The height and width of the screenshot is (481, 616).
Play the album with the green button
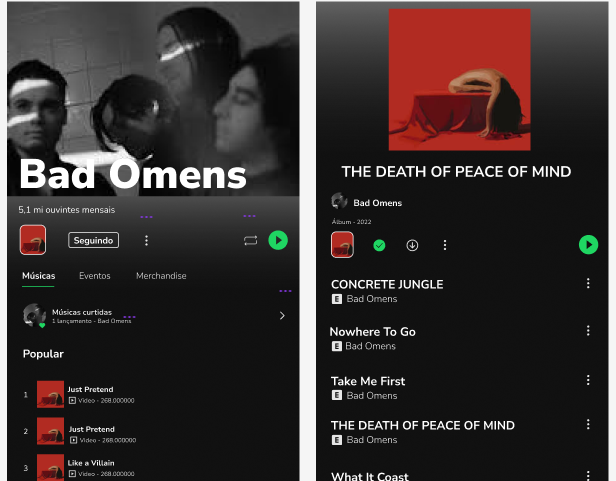pos(588,244)
